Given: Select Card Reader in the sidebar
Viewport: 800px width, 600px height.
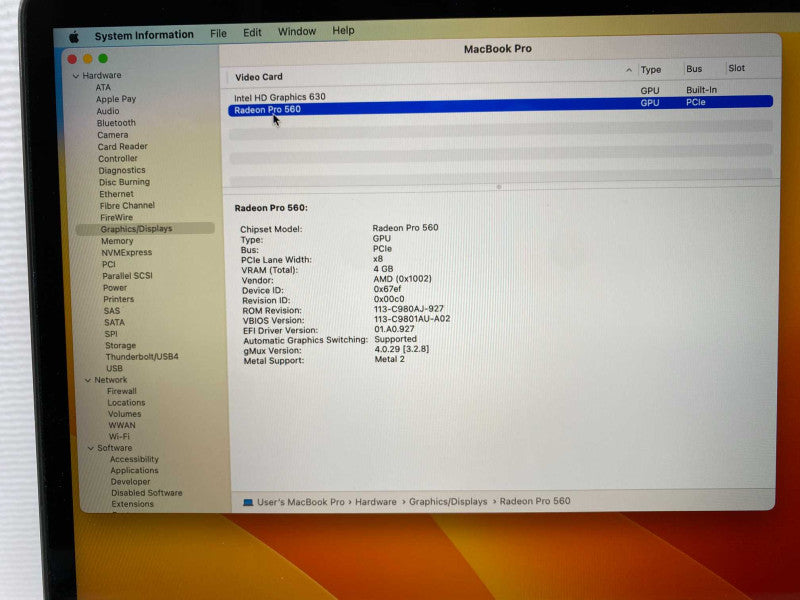Looking at the screenshot, I should [122, 146].
